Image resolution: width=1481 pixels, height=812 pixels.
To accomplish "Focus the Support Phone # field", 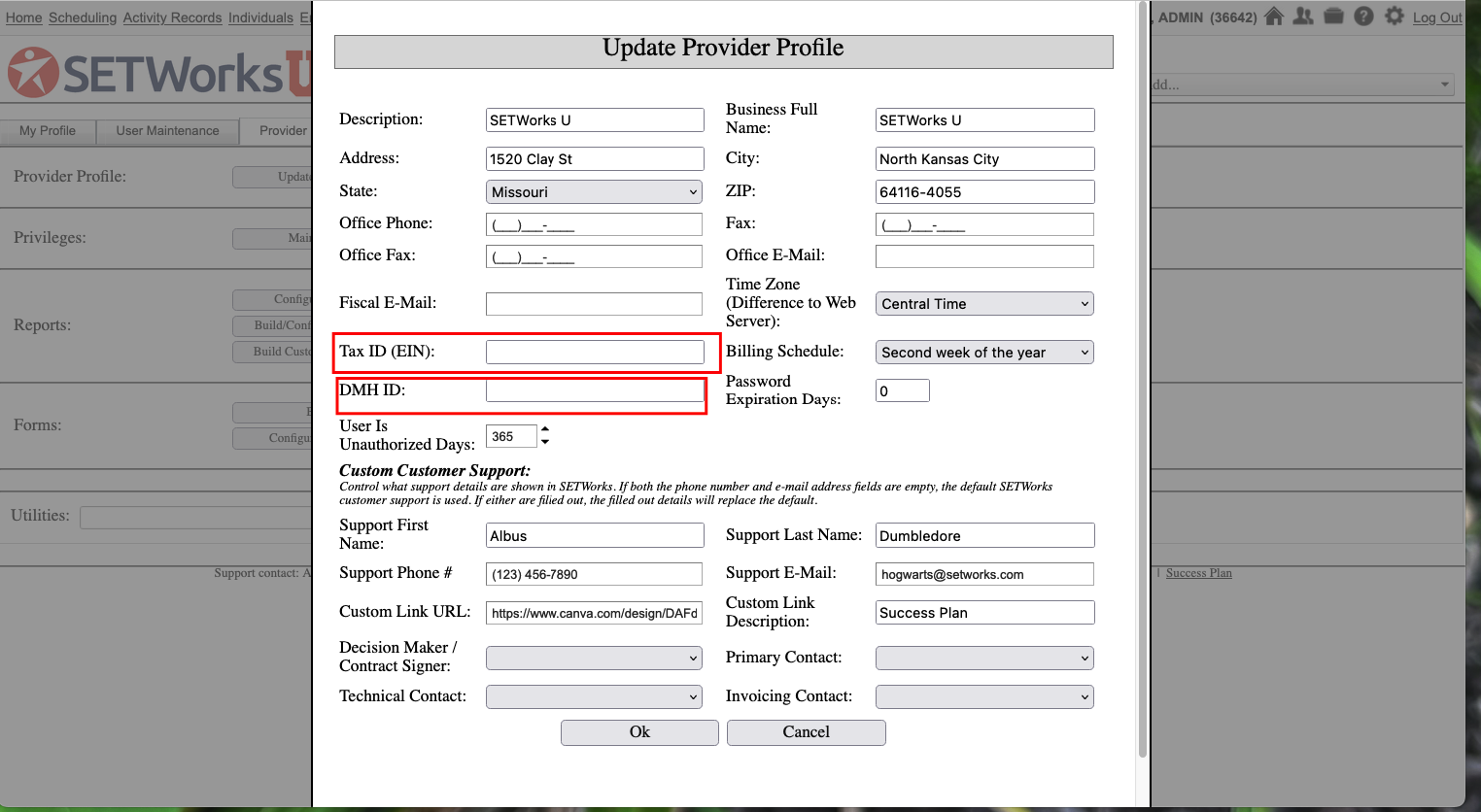I will coord(594,574).
